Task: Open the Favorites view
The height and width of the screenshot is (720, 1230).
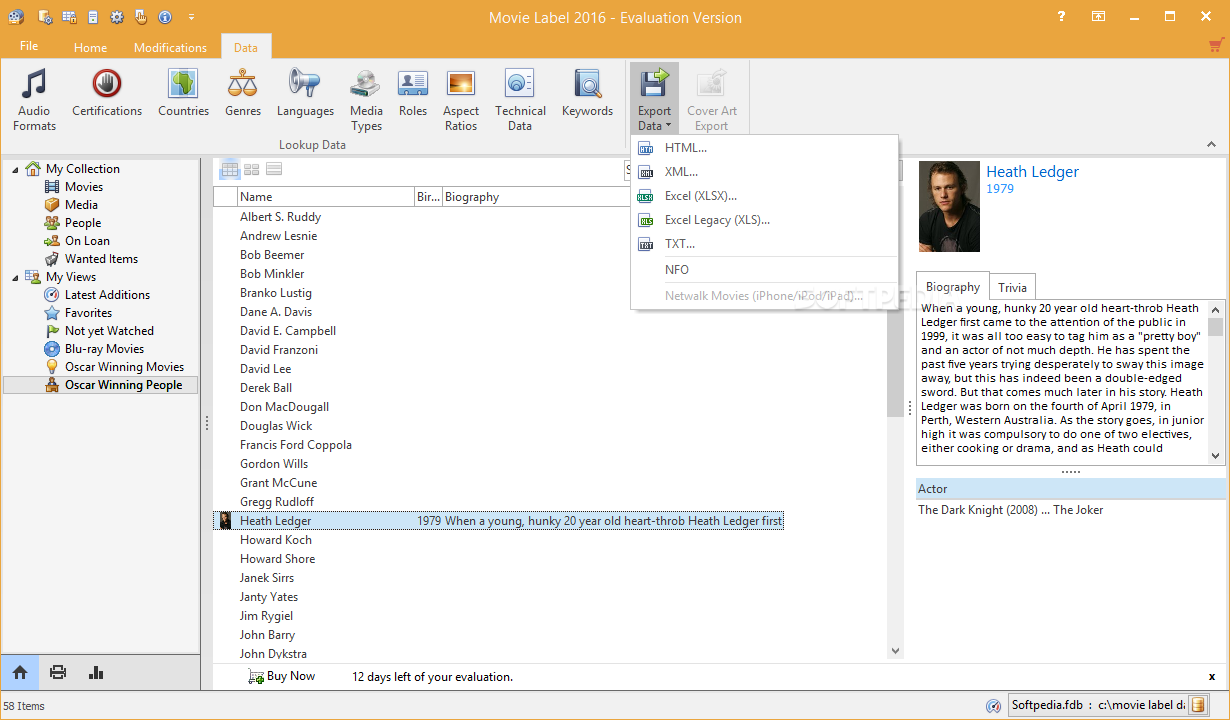Action: point(88,313)
